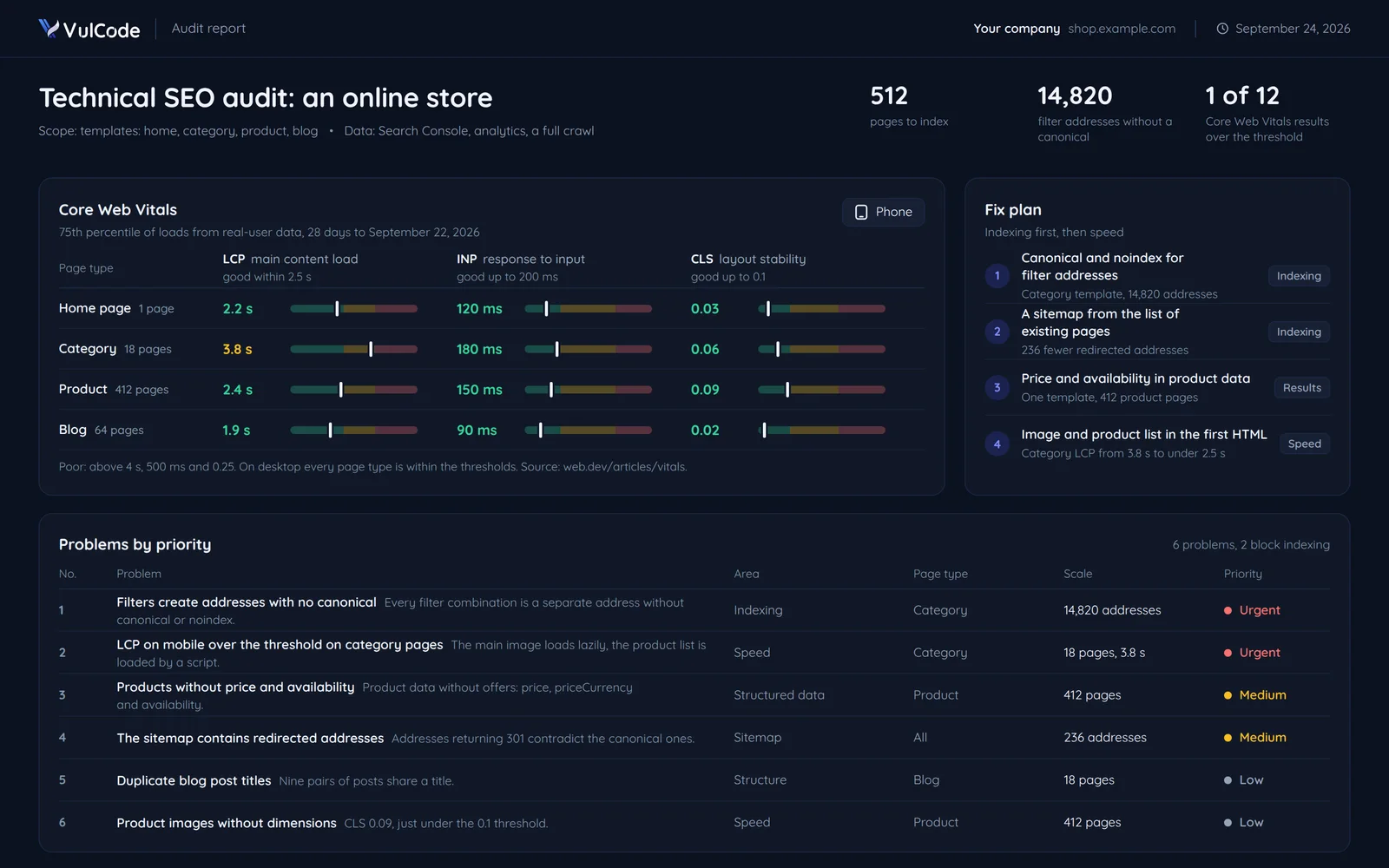Screen dimensions: 1389x868
Task: Click the gray Low dot for duplicate blog titles
Action: click(1228, 780)
